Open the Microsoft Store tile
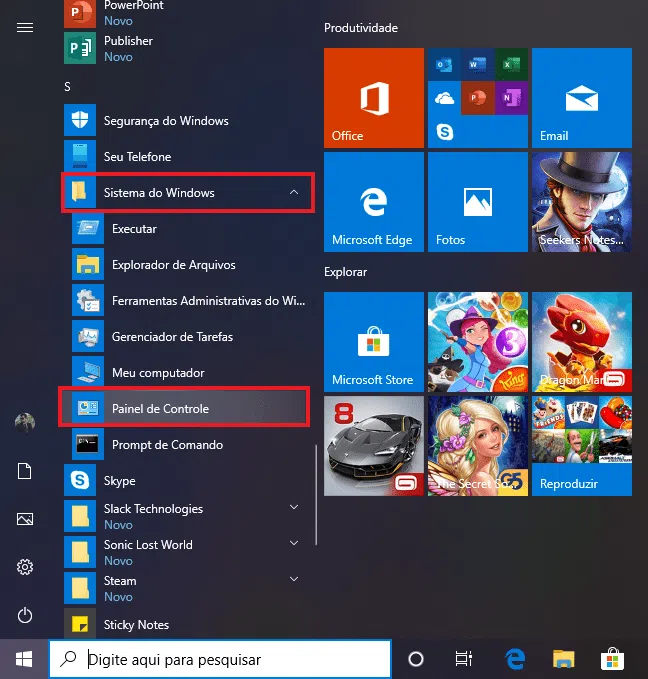 click(x=374, y=342)
